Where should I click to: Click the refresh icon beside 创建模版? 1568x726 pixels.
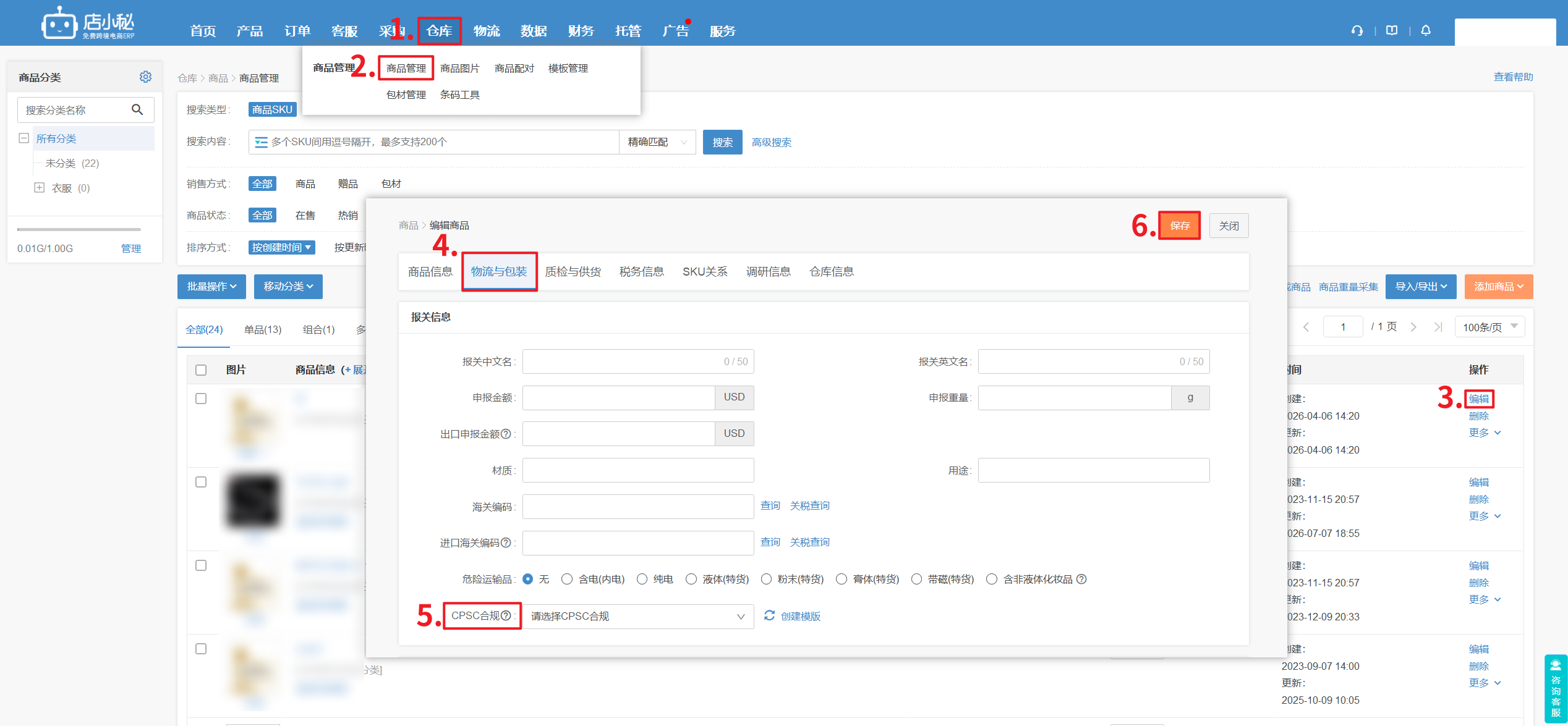[x=769, y=615]
